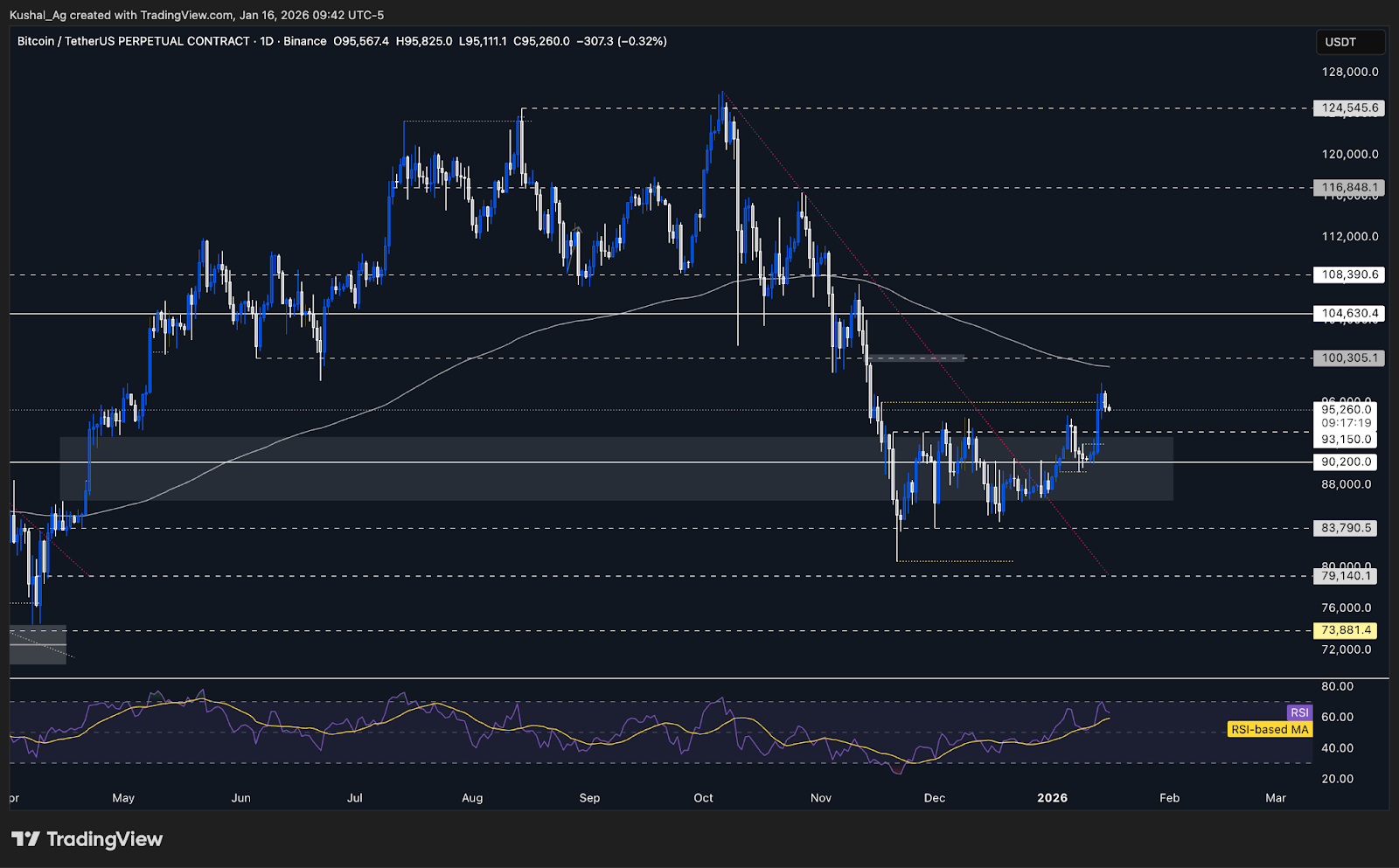Select the 90,200.0 horizontal line label
Image resolution: width=1399 pixels, height=868 pixels.
1346,462
